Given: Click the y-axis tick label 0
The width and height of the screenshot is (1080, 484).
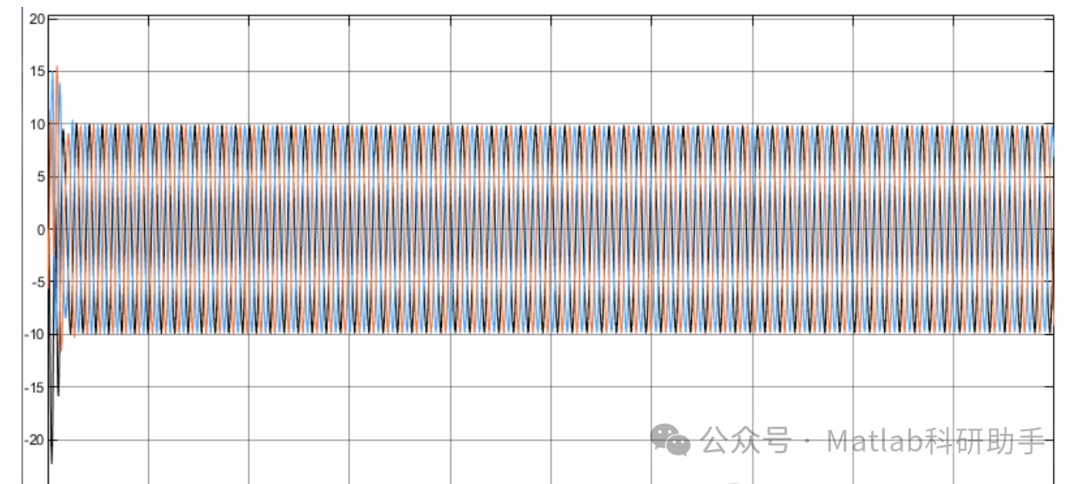Looking at the screenshot, I should (39, 229).
